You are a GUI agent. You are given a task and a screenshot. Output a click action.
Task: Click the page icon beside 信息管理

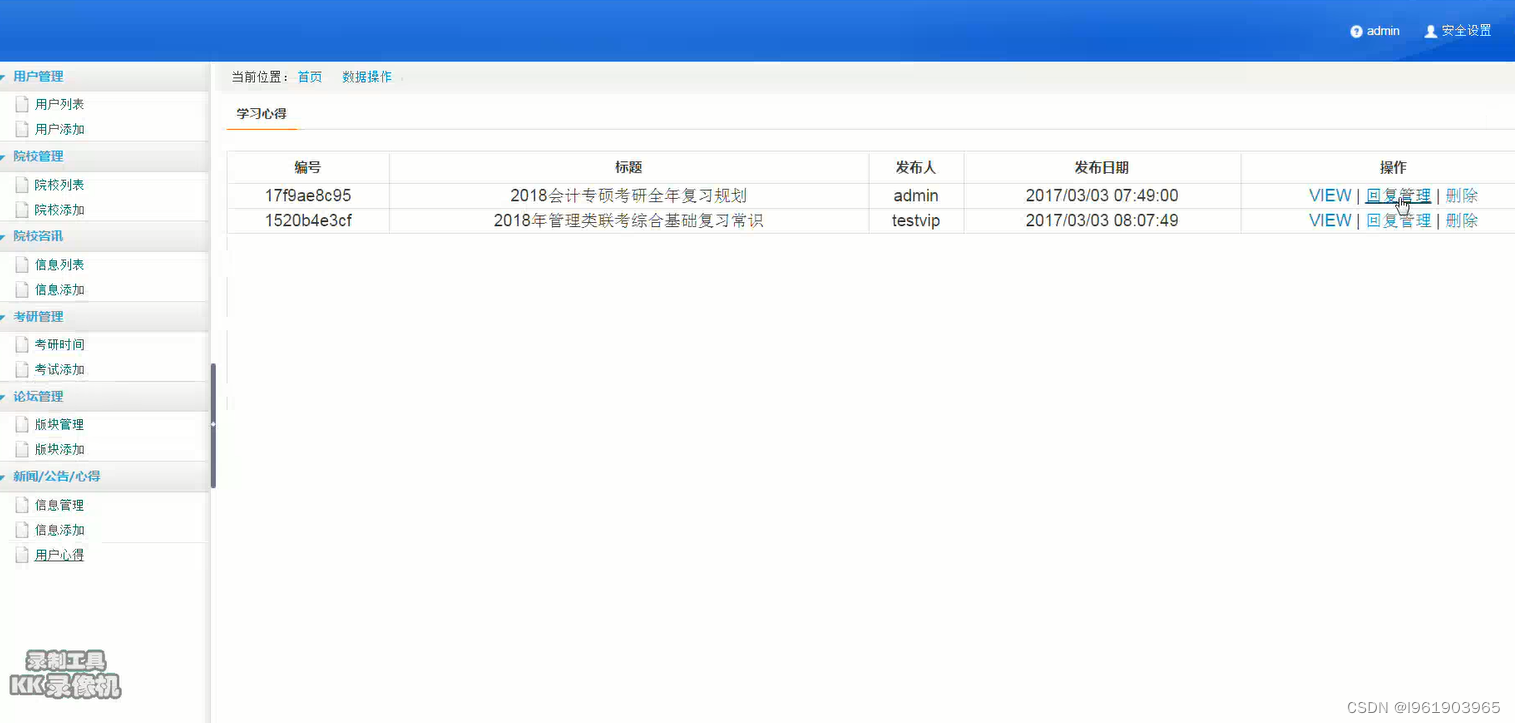[22, 504]
